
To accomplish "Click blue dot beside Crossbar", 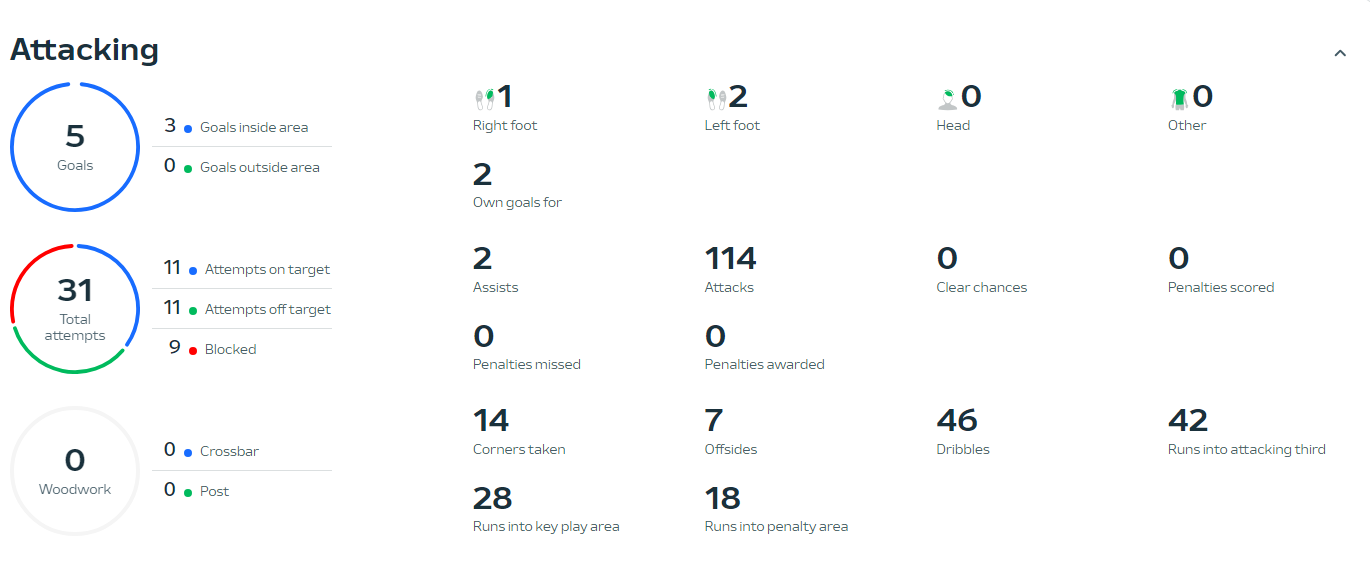I will [x=188, y=452].
